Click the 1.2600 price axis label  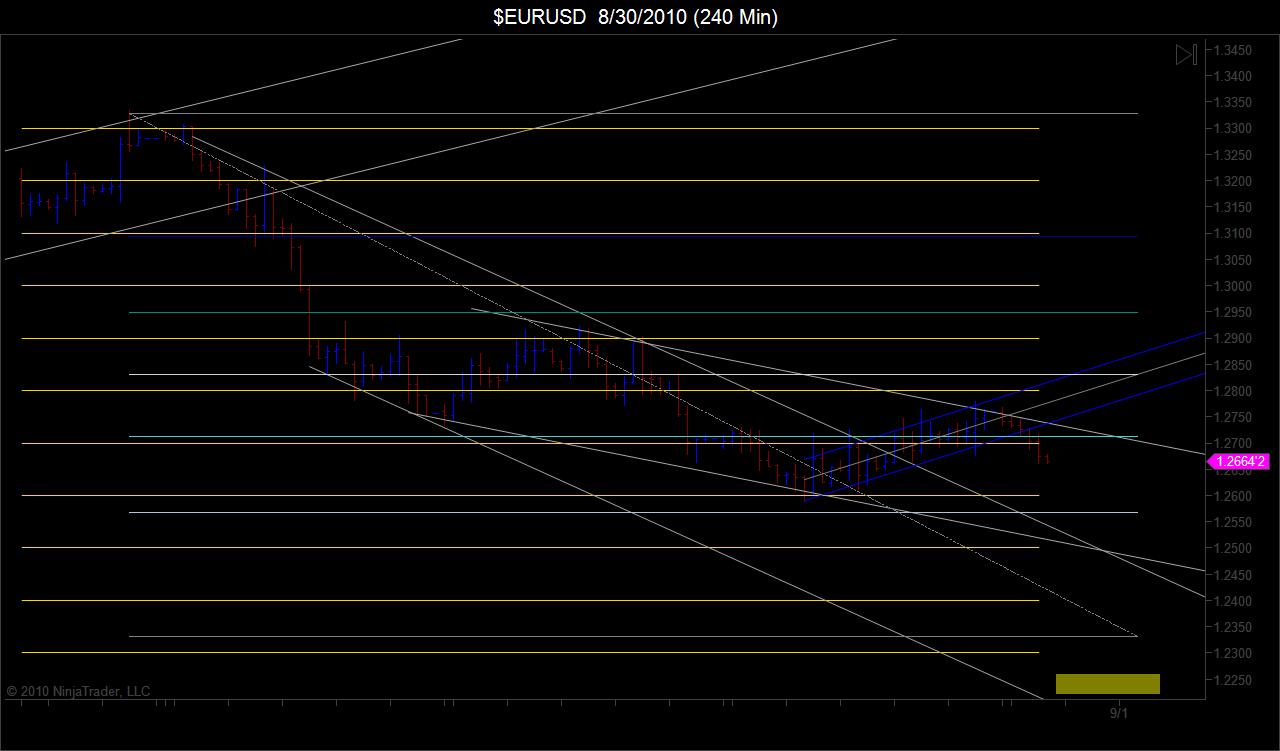1233,496
